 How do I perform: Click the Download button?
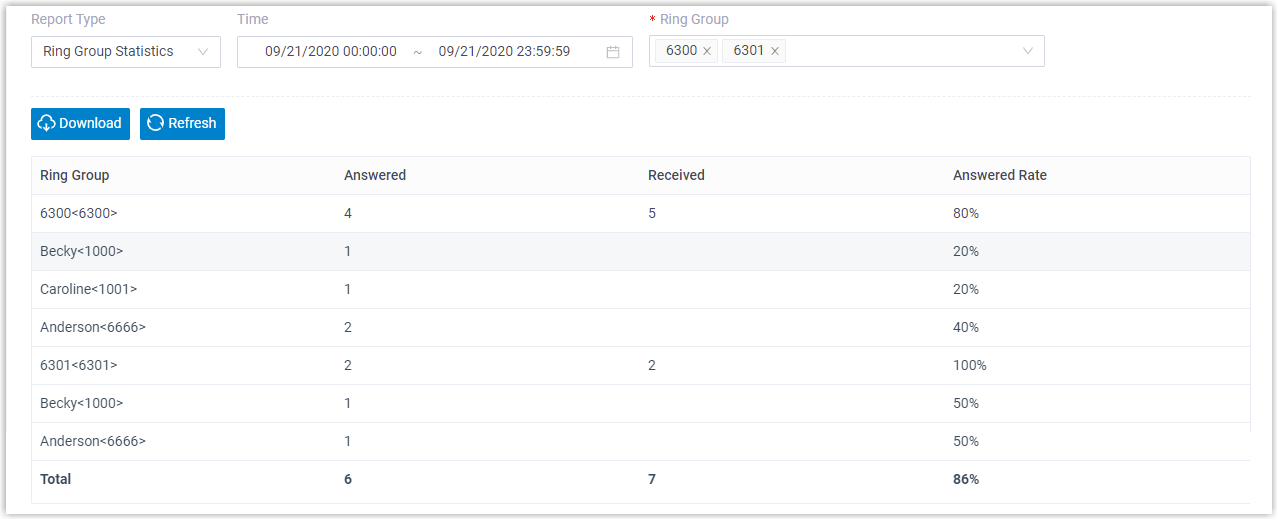click(80, 124)
